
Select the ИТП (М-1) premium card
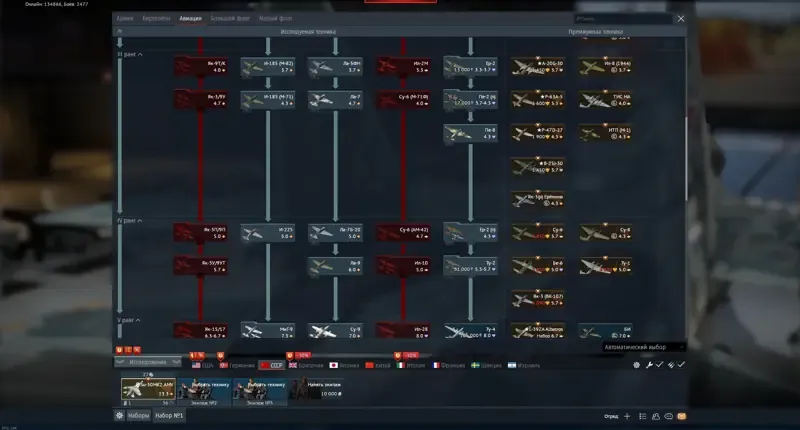606,133
